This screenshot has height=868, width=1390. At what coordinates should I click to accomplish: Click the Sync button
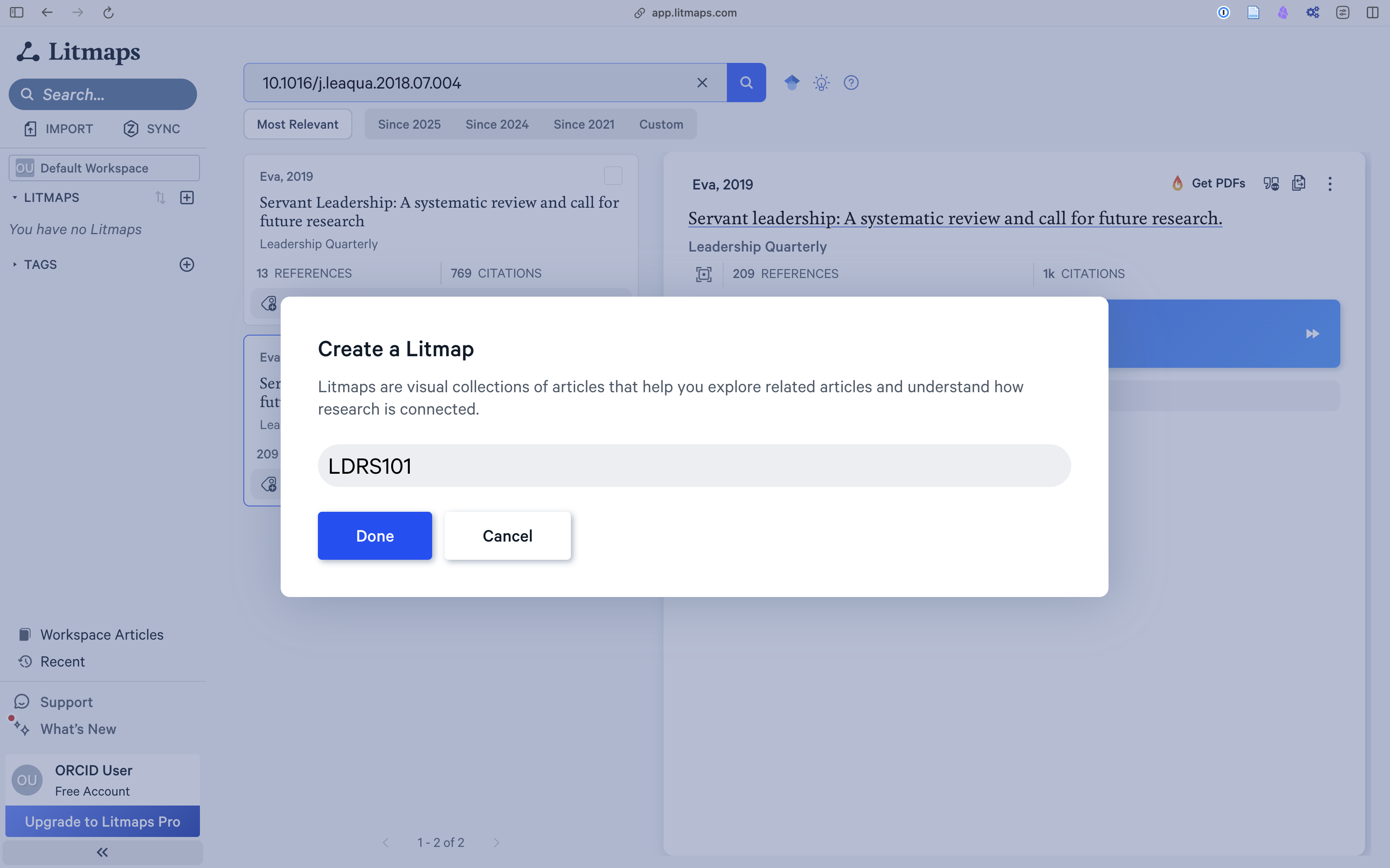(152, 129)
